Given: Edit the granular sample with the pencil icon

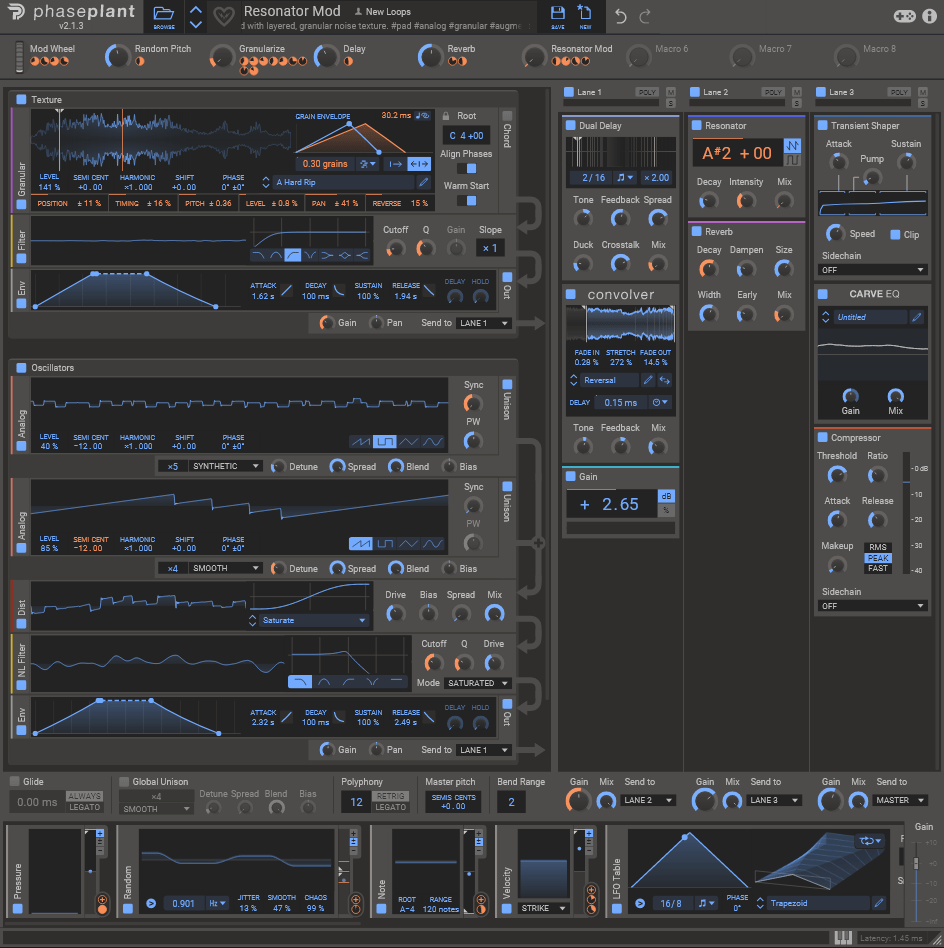Looking at the screenshot, I should coord(423,182).
